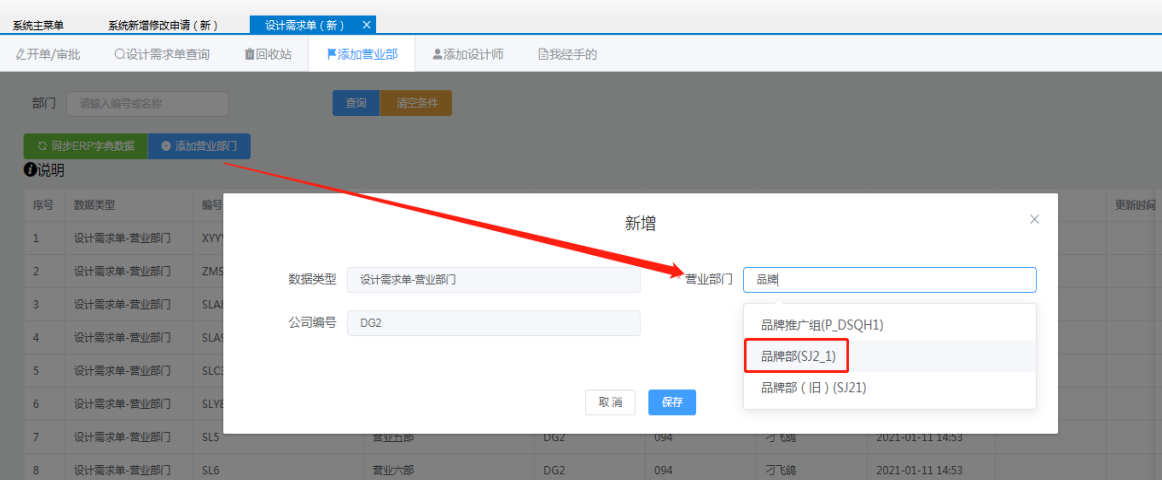The height and width of the screenshot is (480, 1162).
Task: Click 2021-01-11 14:53 in the SL6 row
Action: click(x=919, y=470)
